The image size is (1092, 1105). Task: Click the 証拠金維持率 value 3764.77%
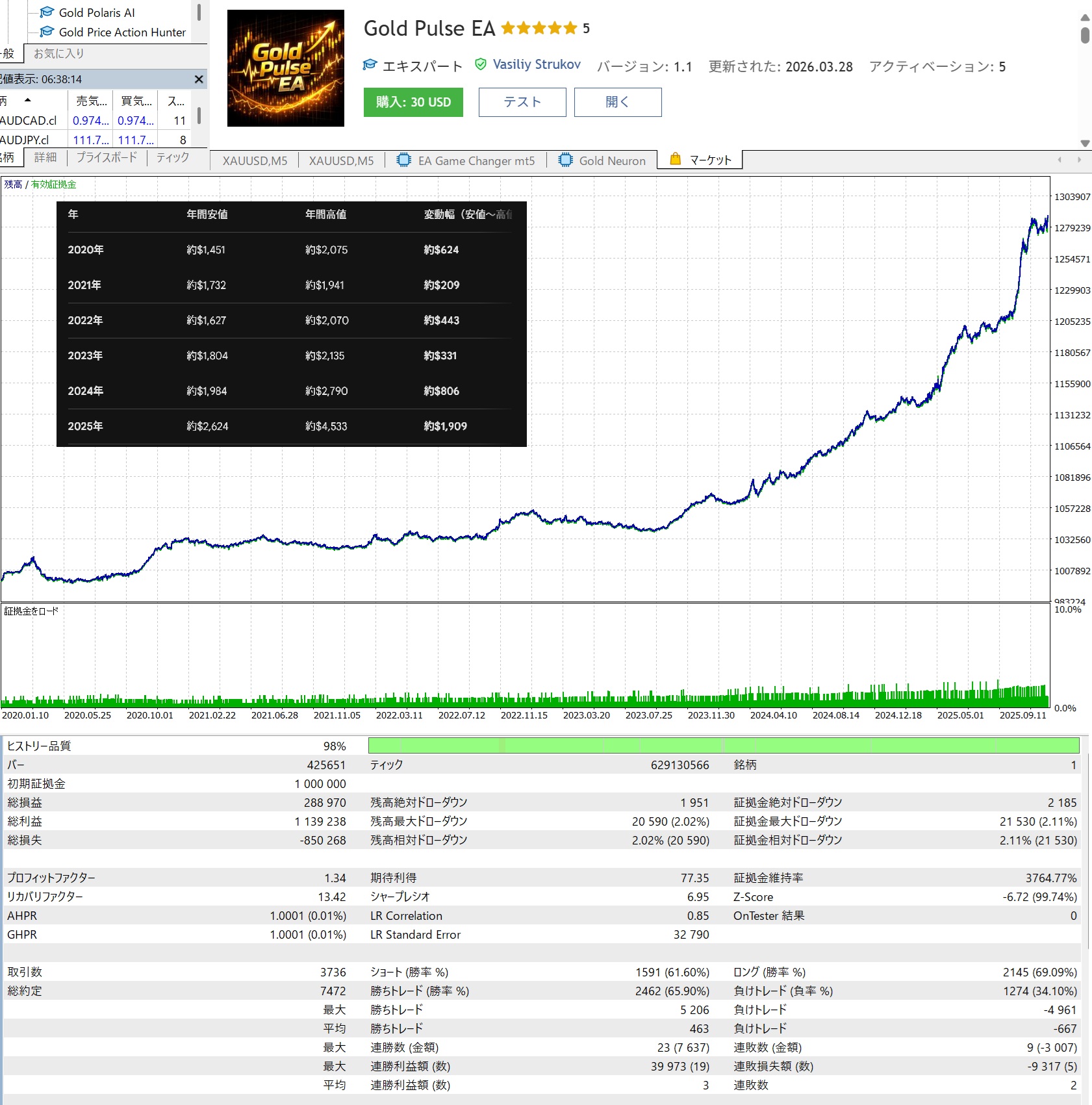coord(1051,878)
